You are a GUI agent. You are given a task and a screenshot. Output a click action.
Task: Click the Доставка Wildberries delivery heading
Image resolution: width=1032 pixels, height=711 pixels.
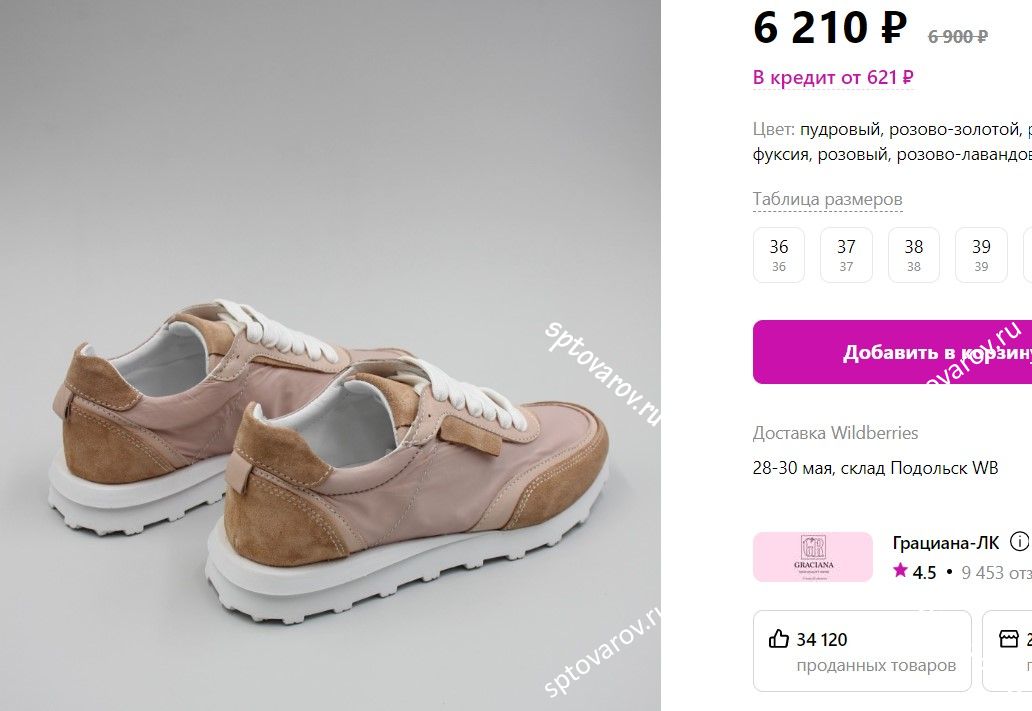[x=835, y=433]
